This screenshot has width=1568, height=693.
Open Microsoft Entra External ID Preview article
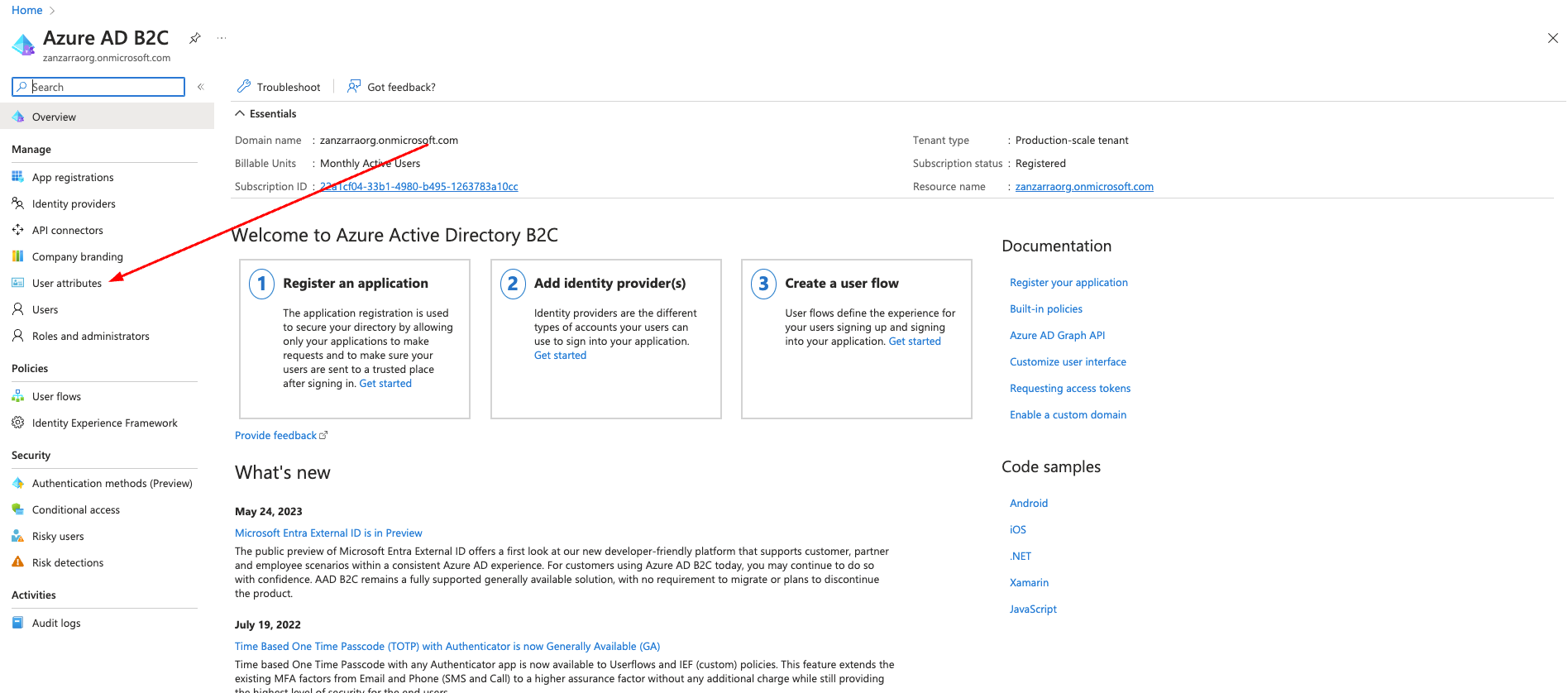pos(328,533)
